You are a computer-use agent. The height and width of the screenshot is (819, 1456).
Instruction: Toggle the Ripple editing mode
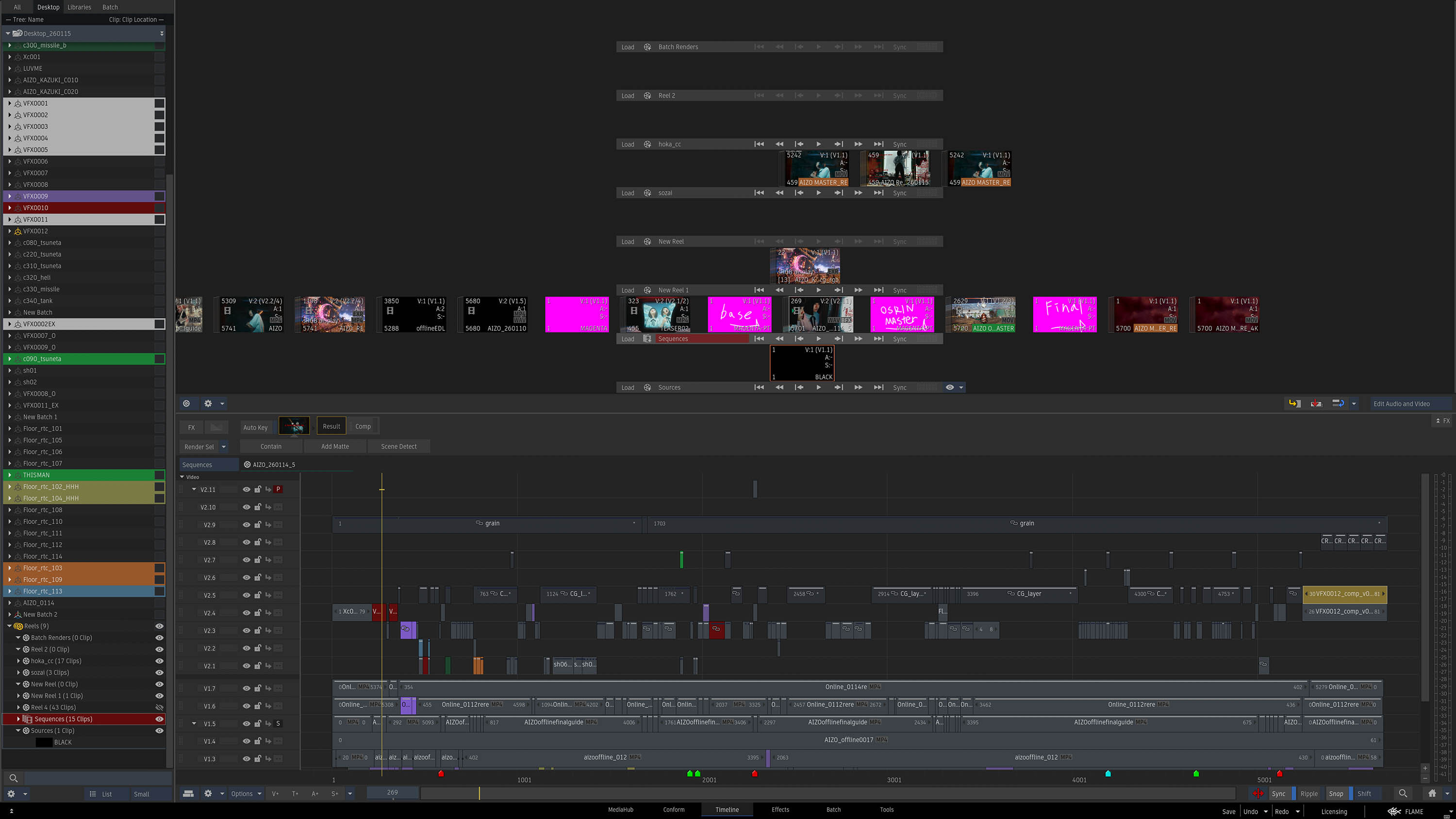1308,794
